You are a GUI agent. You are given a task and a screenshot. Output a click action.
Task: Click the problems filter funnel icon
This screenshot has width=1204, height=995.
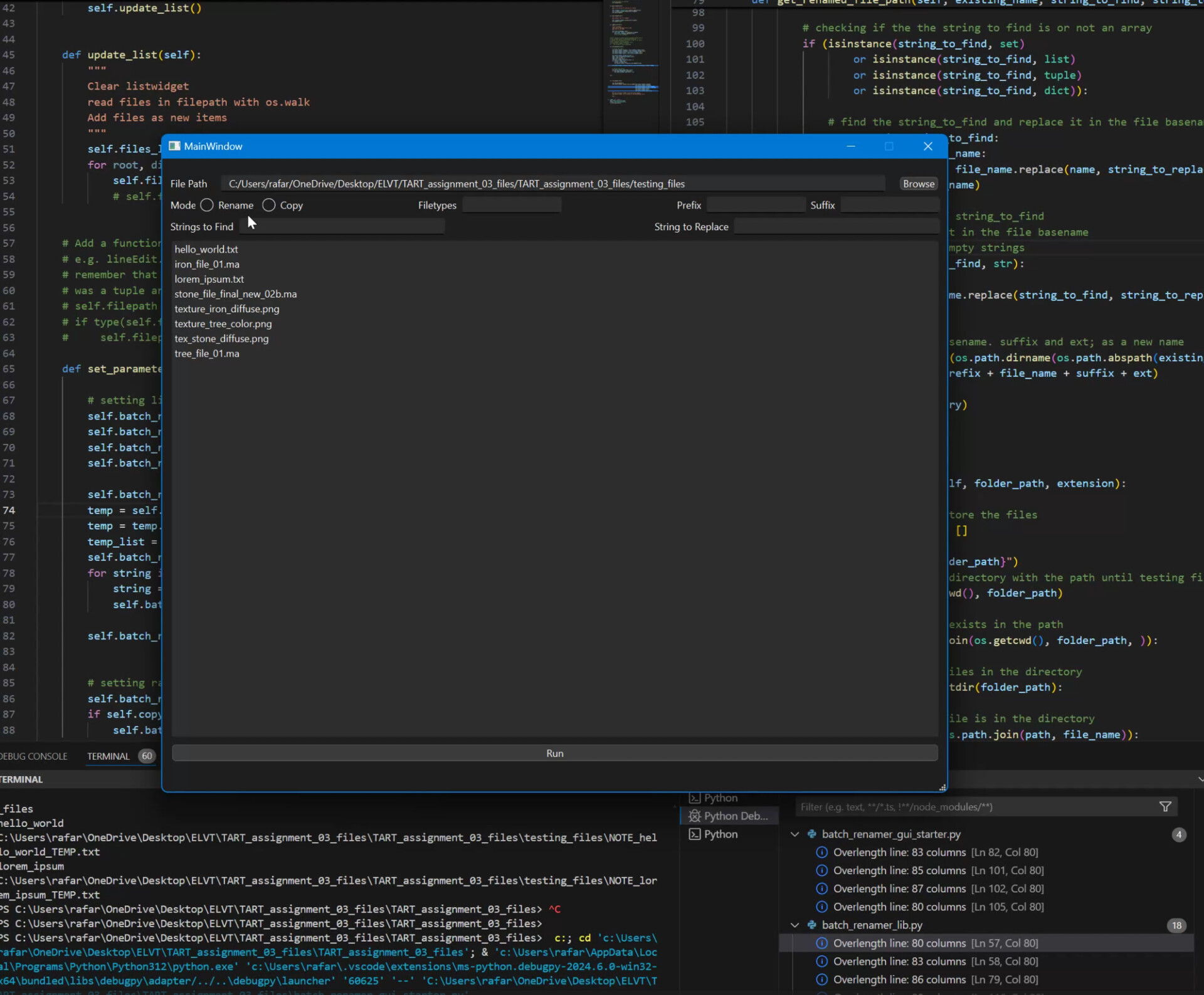1165,807
